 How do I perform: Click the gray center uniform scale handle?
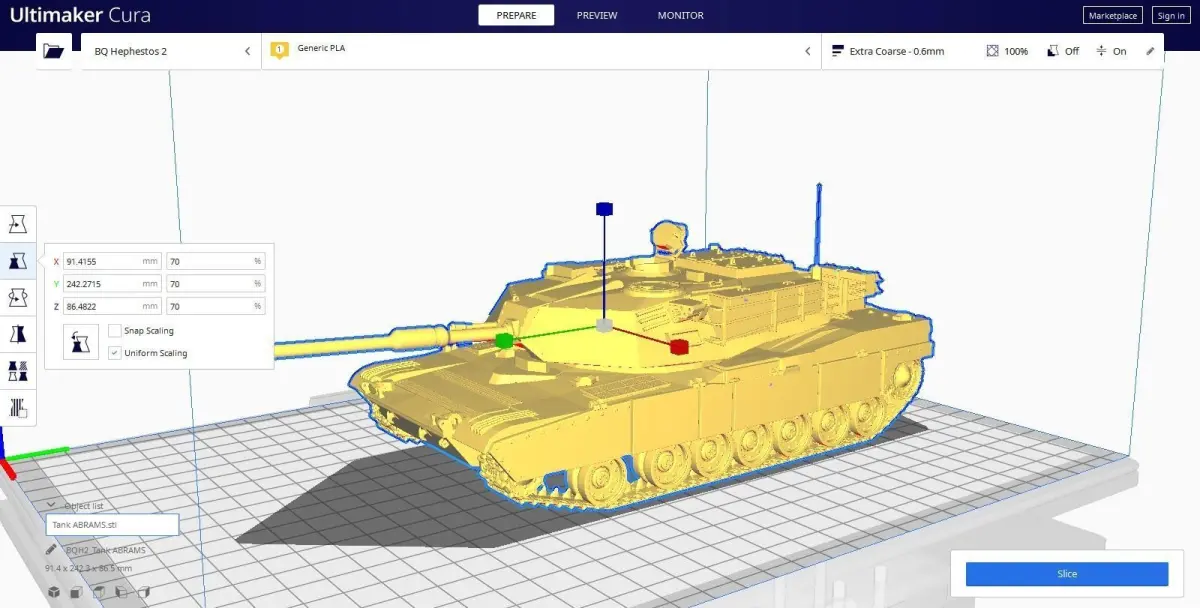click(603, 325)
